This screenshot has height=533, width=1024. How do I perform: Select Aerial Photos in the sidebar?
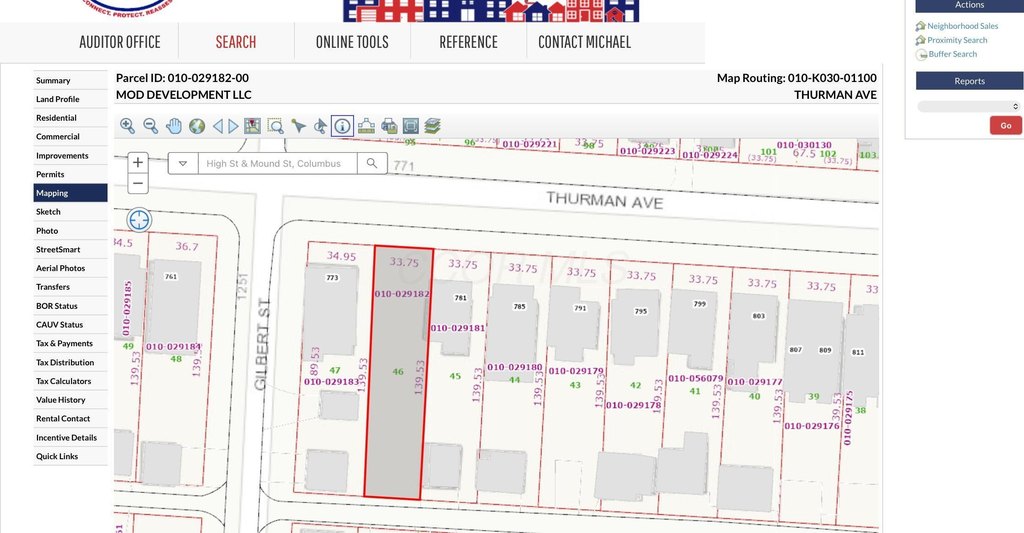tap(60, 268)
